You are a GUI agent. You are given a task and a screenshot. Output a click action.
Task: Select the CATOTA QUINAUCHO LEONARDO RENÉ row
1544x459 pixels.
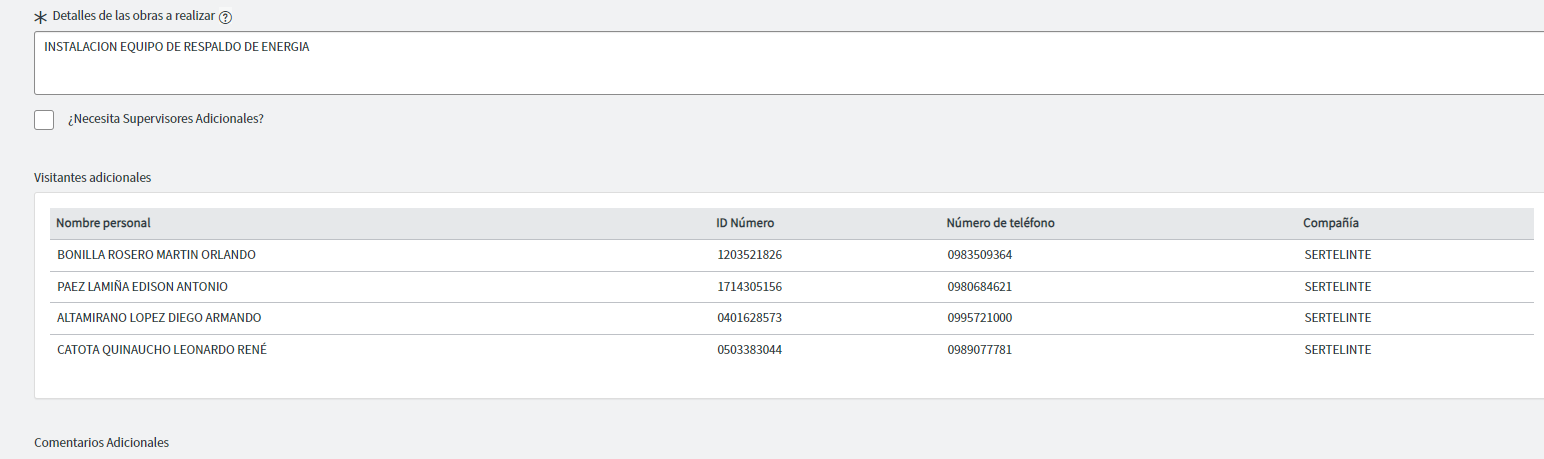pyautogui.click(x=791, y=350)
